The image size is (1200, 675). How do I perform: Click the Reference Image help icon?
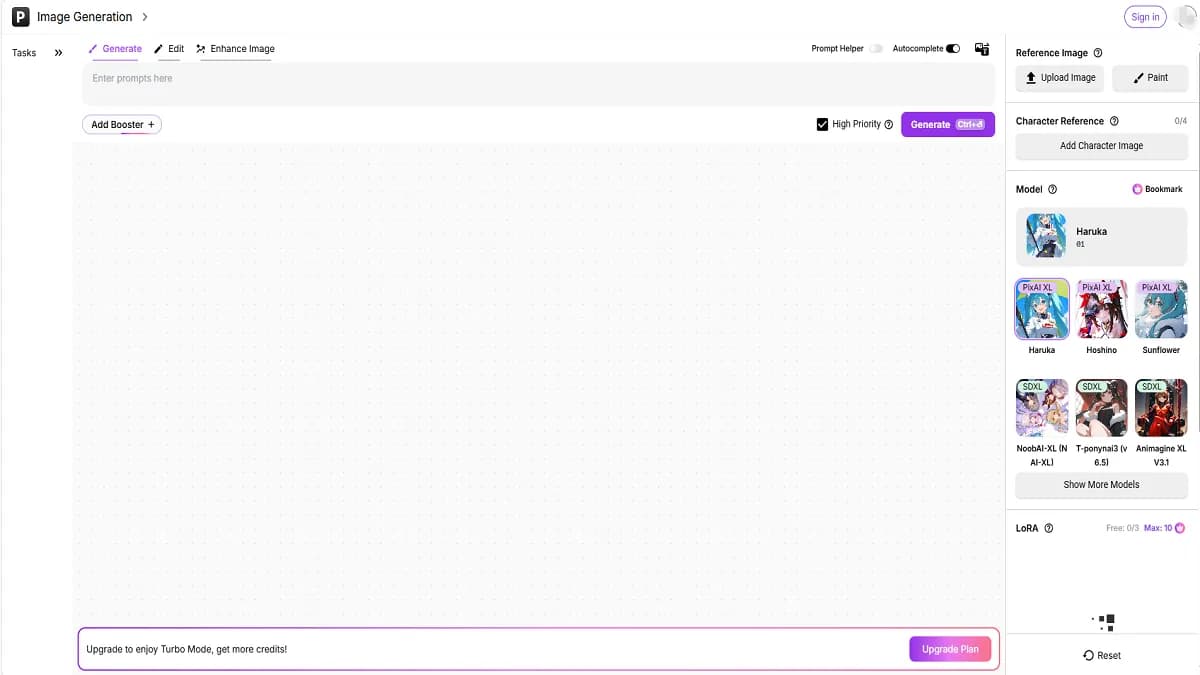1098,53
